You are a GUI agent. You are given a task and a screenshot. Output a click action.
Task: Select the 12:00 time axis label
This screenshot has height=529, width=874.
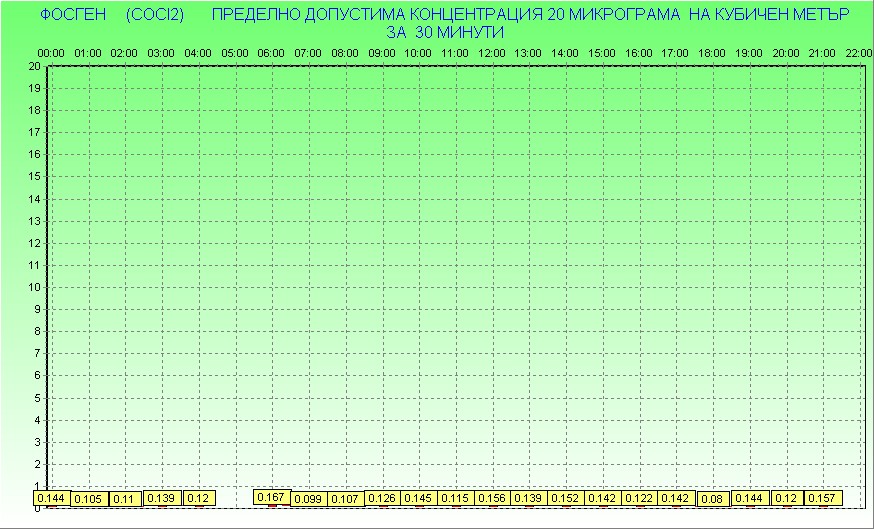pos(492,53)
